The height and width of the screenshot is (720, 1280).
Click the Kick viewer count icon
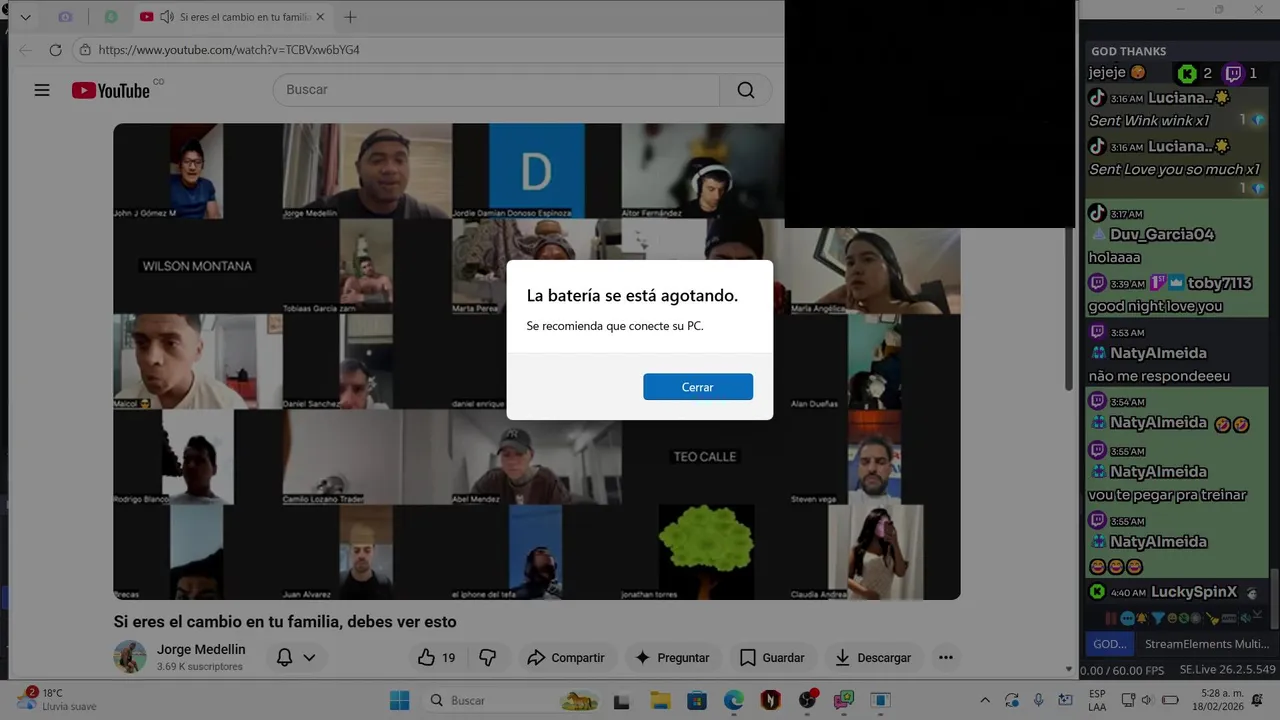[x=1187, y=73]
